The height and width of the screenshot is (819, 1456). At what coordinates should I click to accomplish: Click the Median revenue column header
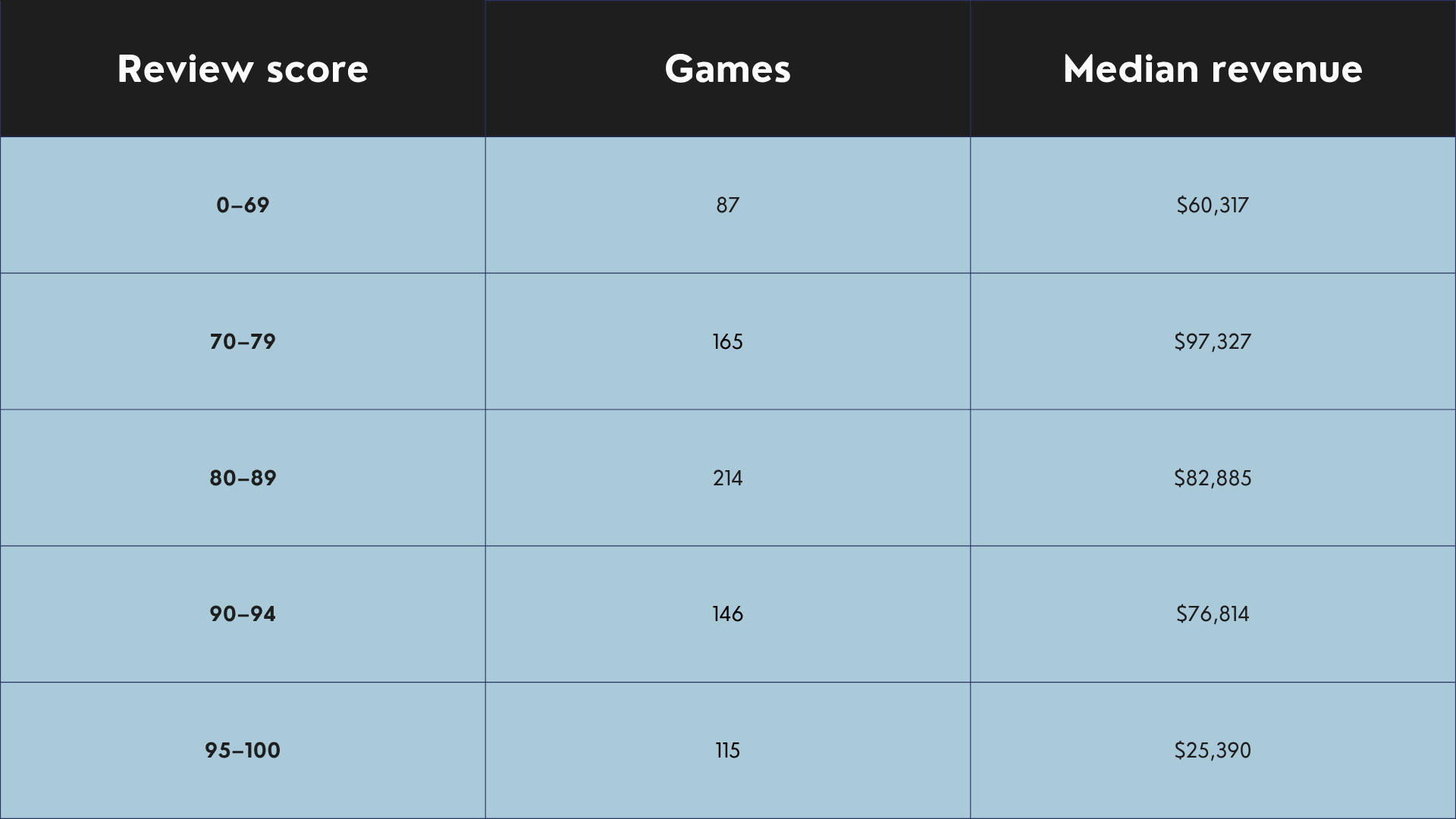(x=1213, y=68)
